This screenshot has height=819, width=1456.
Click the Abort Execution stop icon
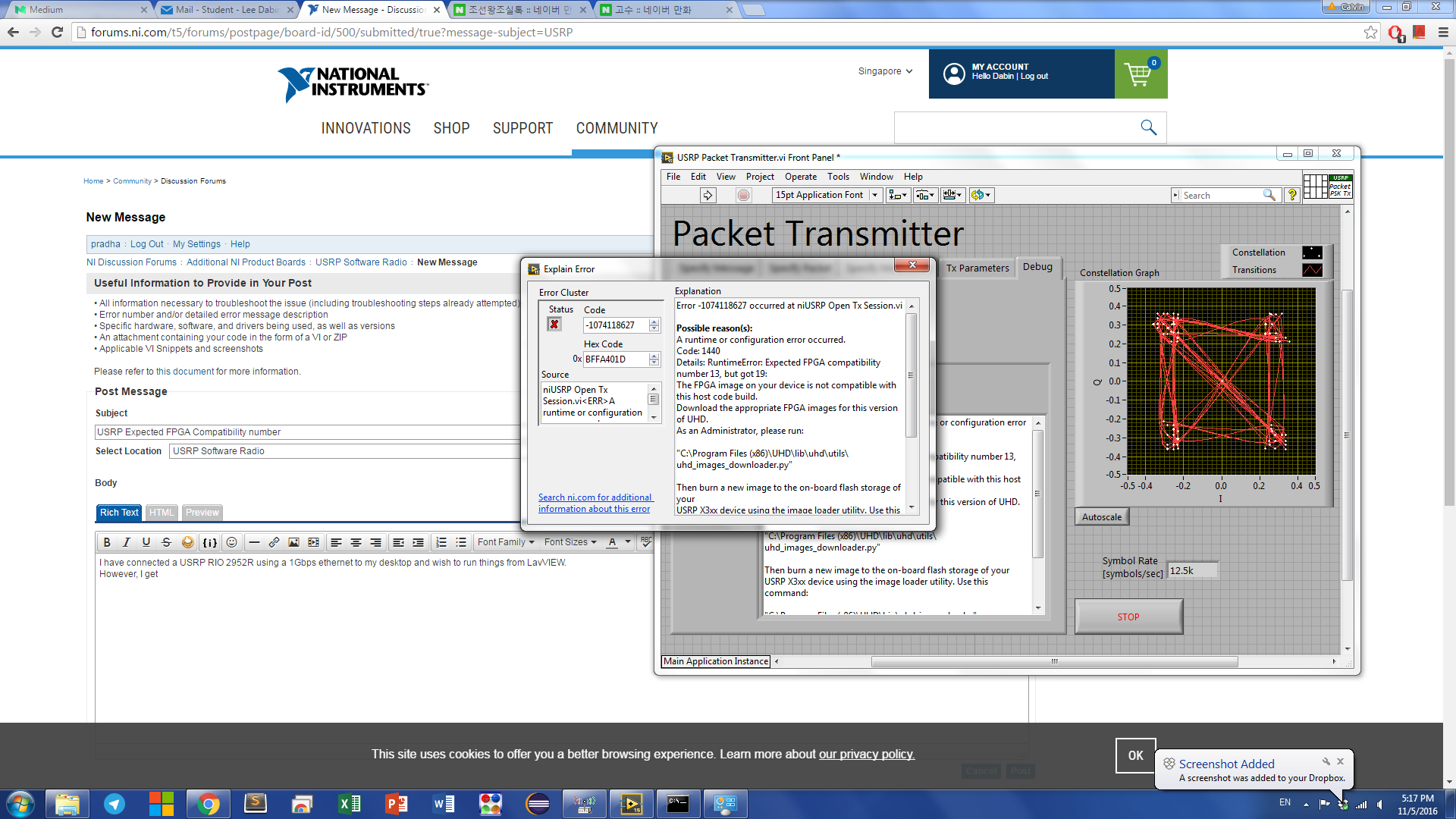point(743,195)
